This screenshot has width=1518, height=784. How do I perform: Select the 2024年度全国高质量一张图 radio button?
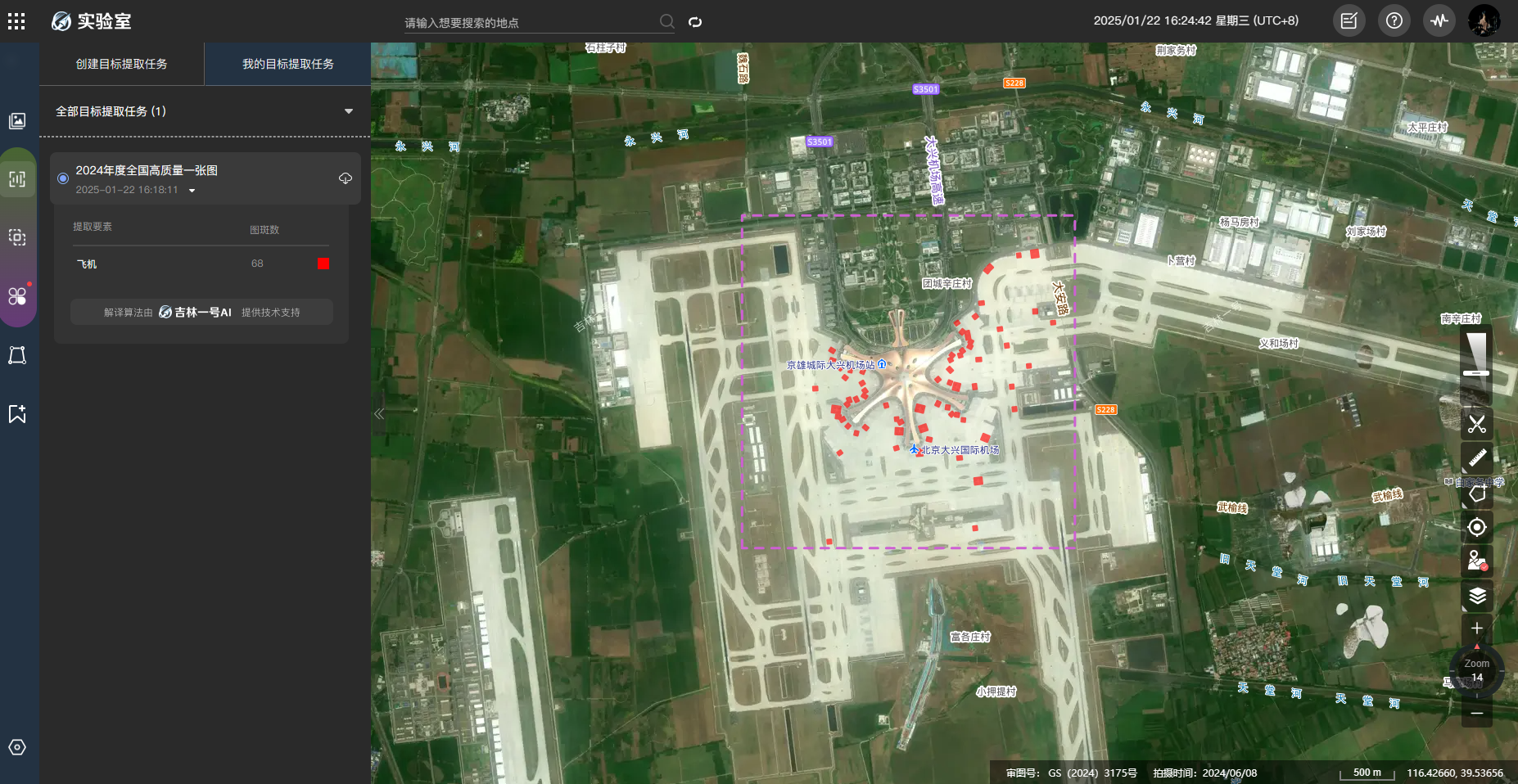coord(63,178)
